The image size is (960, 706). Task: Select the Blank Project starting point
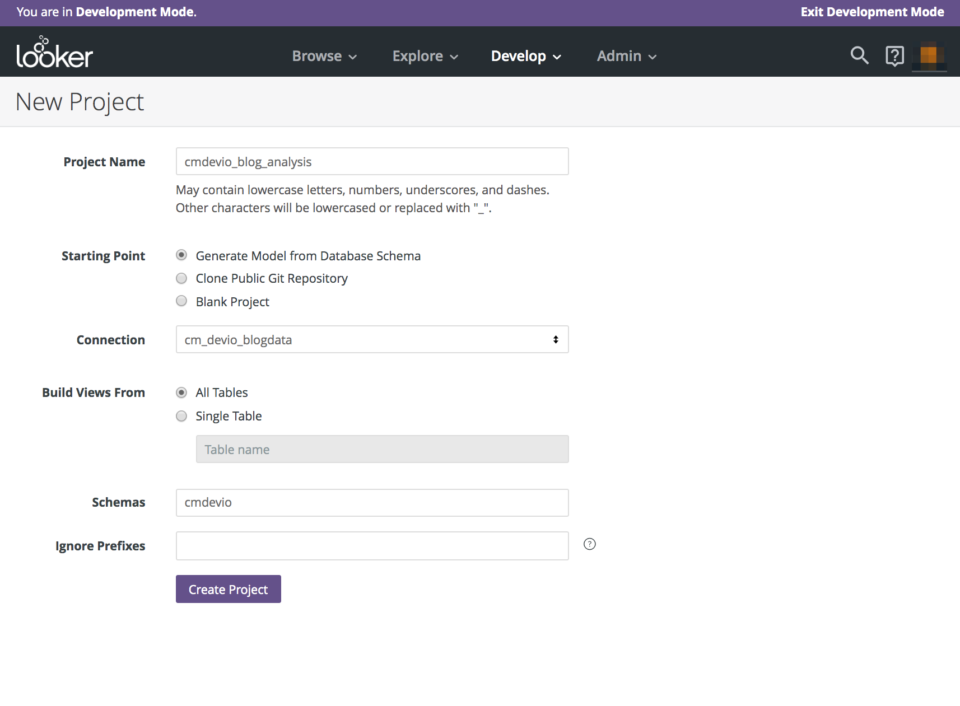coord(181,301)
